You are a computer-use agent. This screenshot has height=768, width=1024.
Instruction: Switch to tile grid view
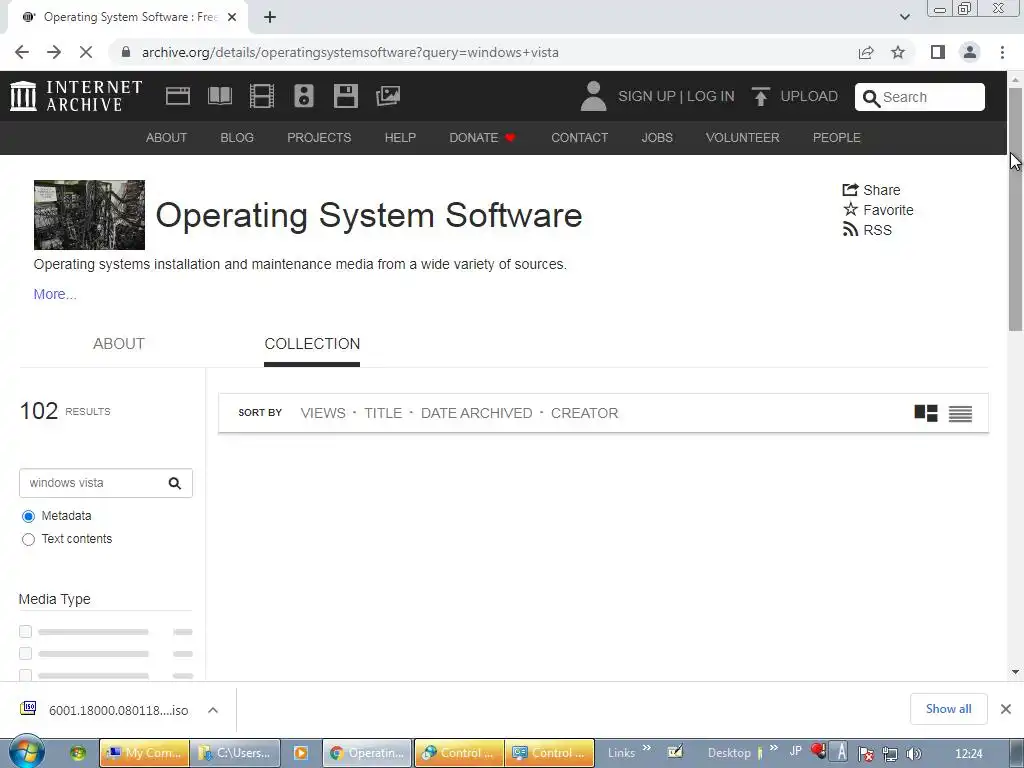[x=925, y=413]
